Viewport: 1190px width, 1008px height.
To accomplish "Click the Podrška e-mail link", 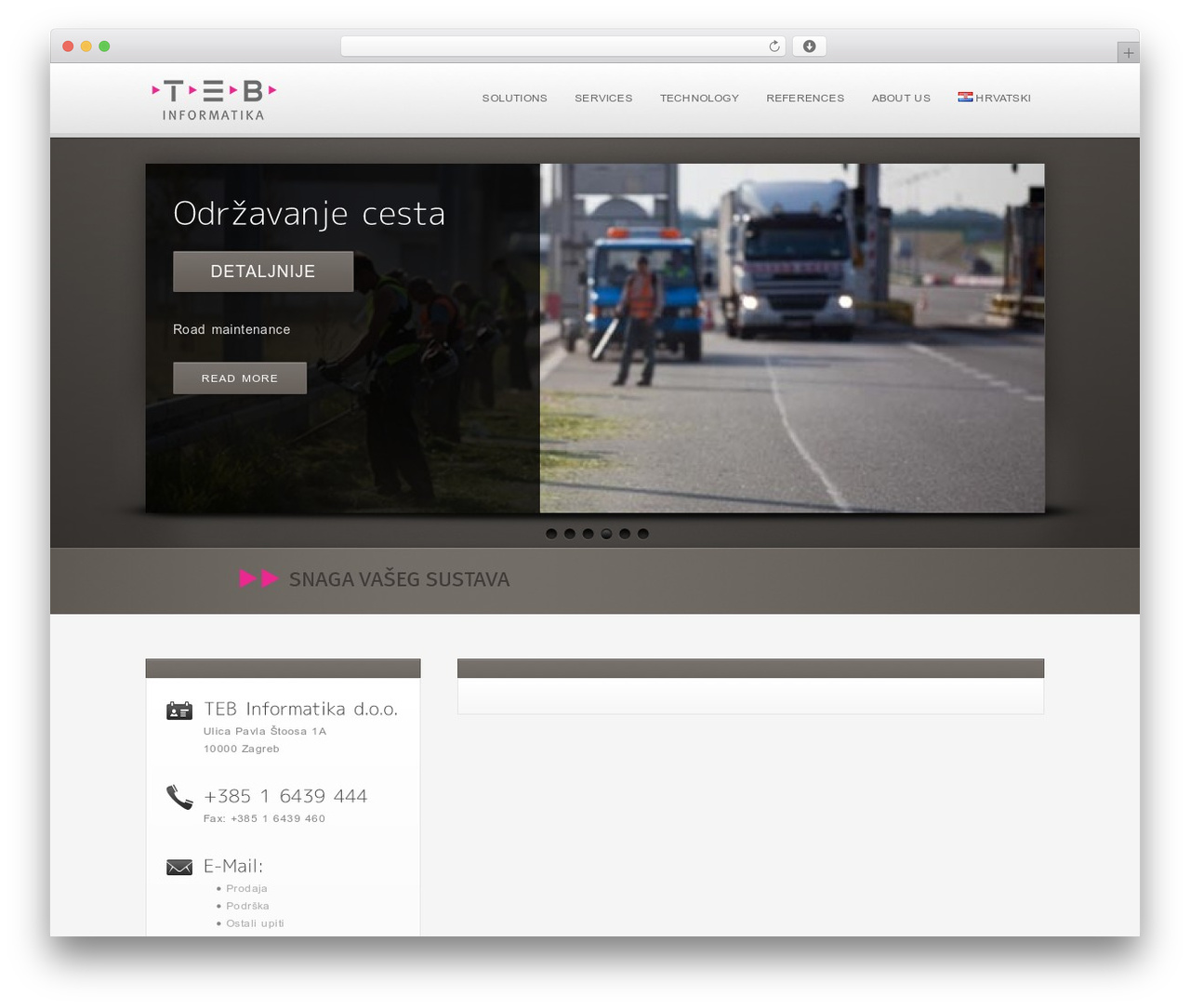I will pos(247,906).
